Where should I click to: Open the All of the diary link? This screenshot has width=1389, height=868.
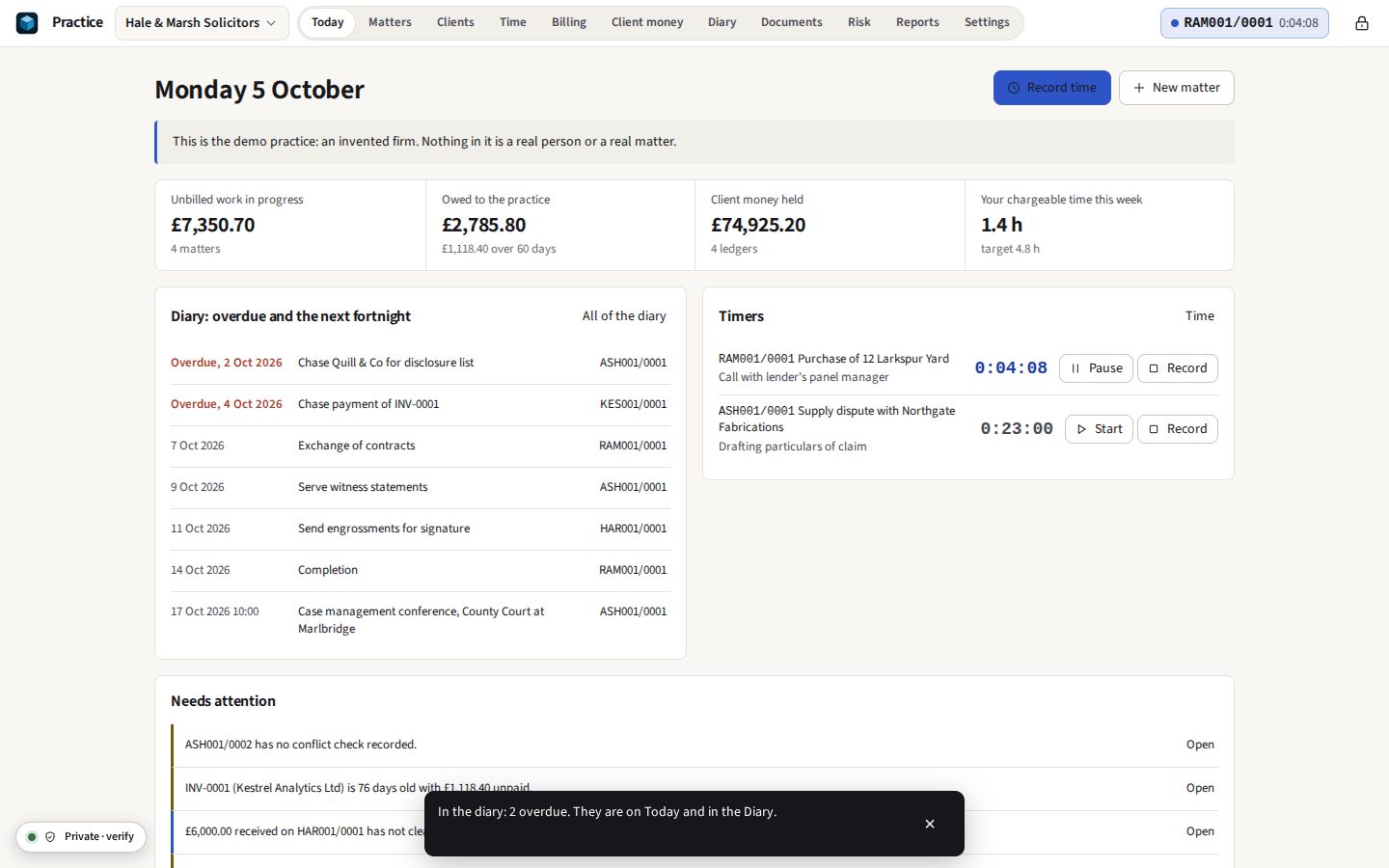coord(624,316)
